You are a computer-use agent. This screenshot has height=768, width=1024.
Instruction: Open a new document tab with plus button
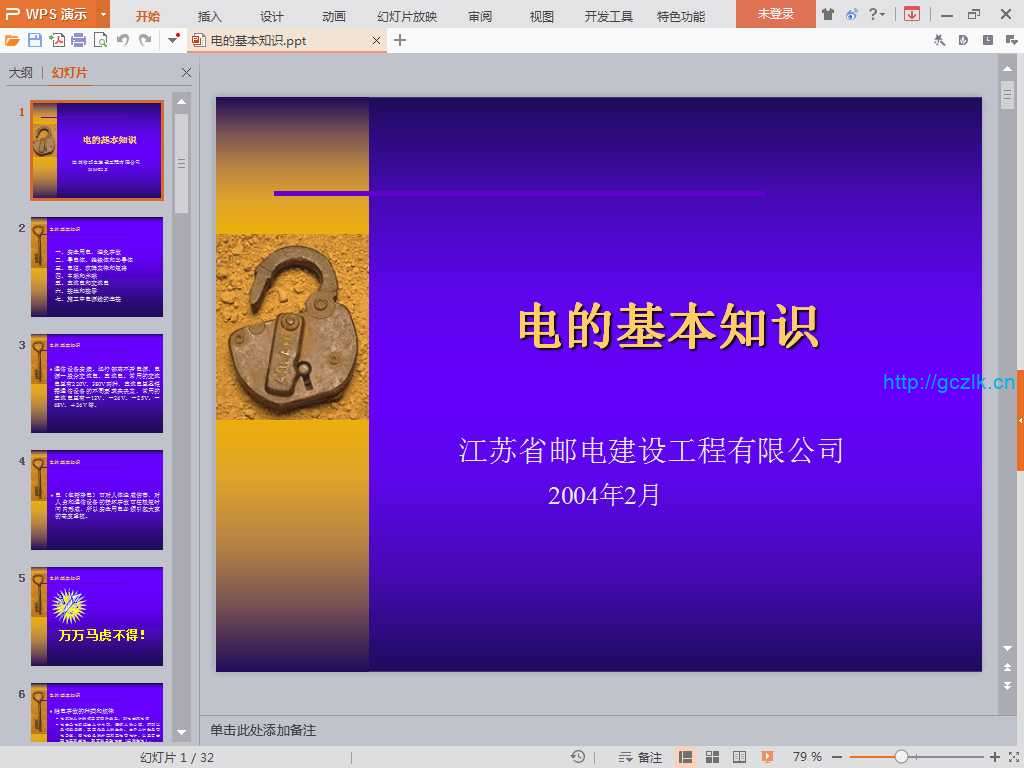click(400, 40)
